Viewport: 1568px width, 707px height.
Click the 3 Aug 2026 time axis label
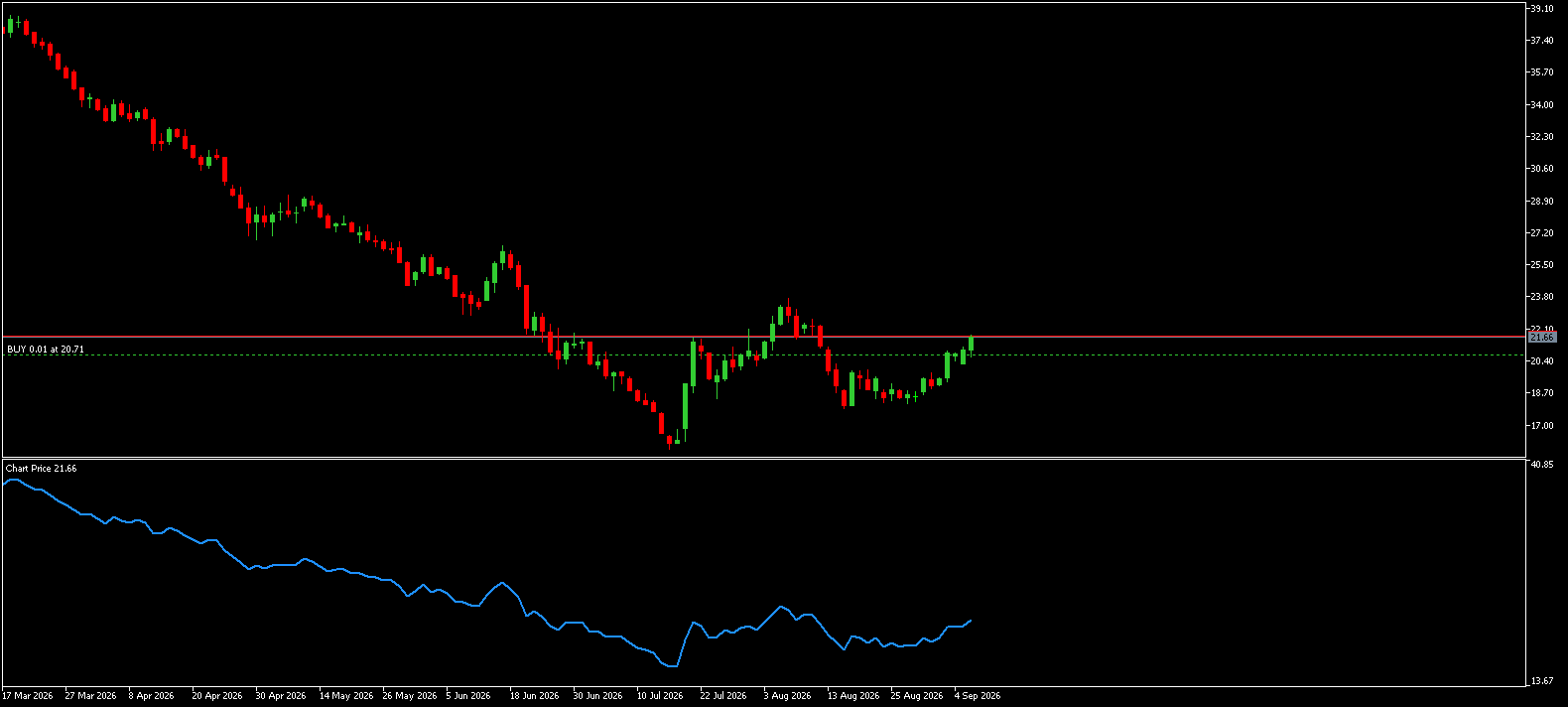[x=787, y=696]
